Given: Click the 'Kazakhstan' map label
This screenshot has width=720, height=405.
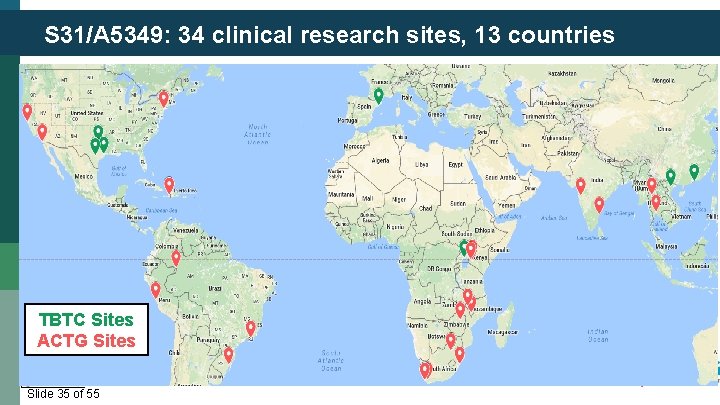Looking at the screenshot, I should tap(562, 73).
